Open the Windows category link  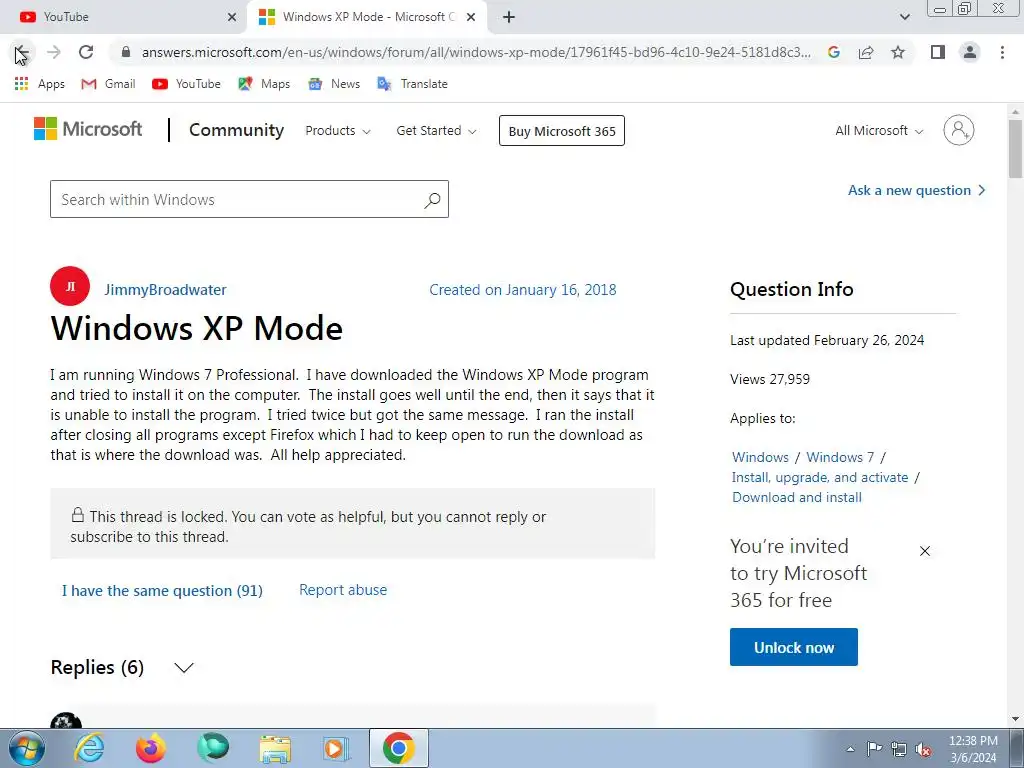760,457
